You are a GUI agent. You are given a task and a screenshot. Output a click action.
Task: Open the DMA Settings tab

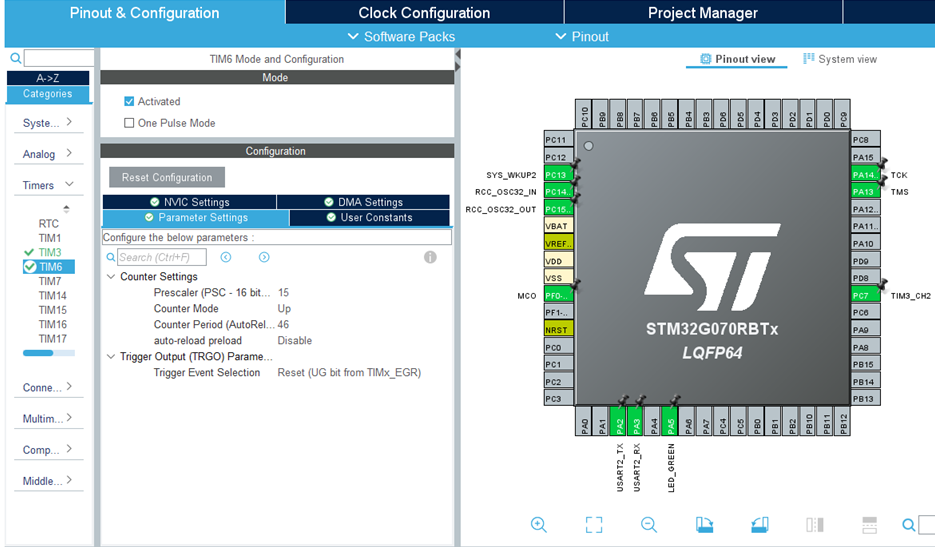363,202
